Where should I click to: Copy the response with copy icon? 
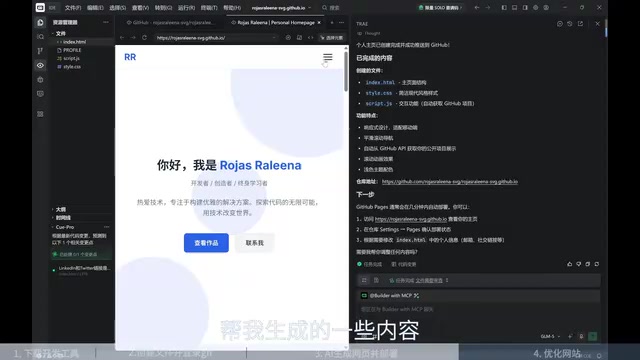(588, 264)
